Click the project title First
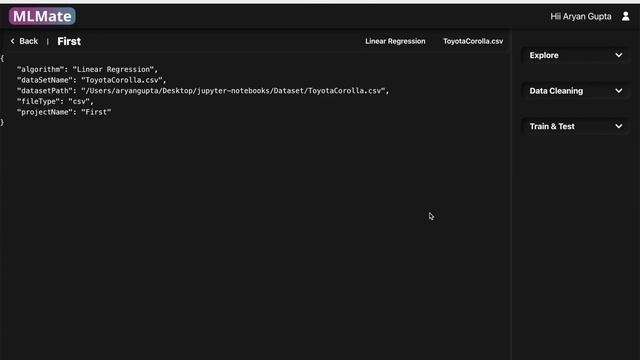The width and height of the screenshot is (640, 360). [69, 41]
